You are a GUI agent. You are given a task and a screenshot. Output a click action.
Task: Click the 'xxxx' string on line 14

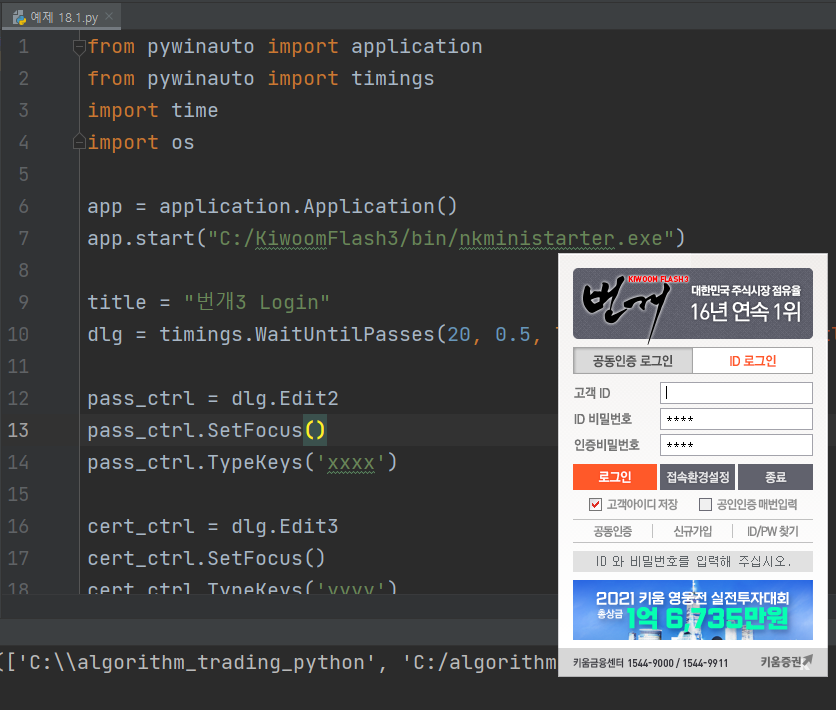pos(351,462)
